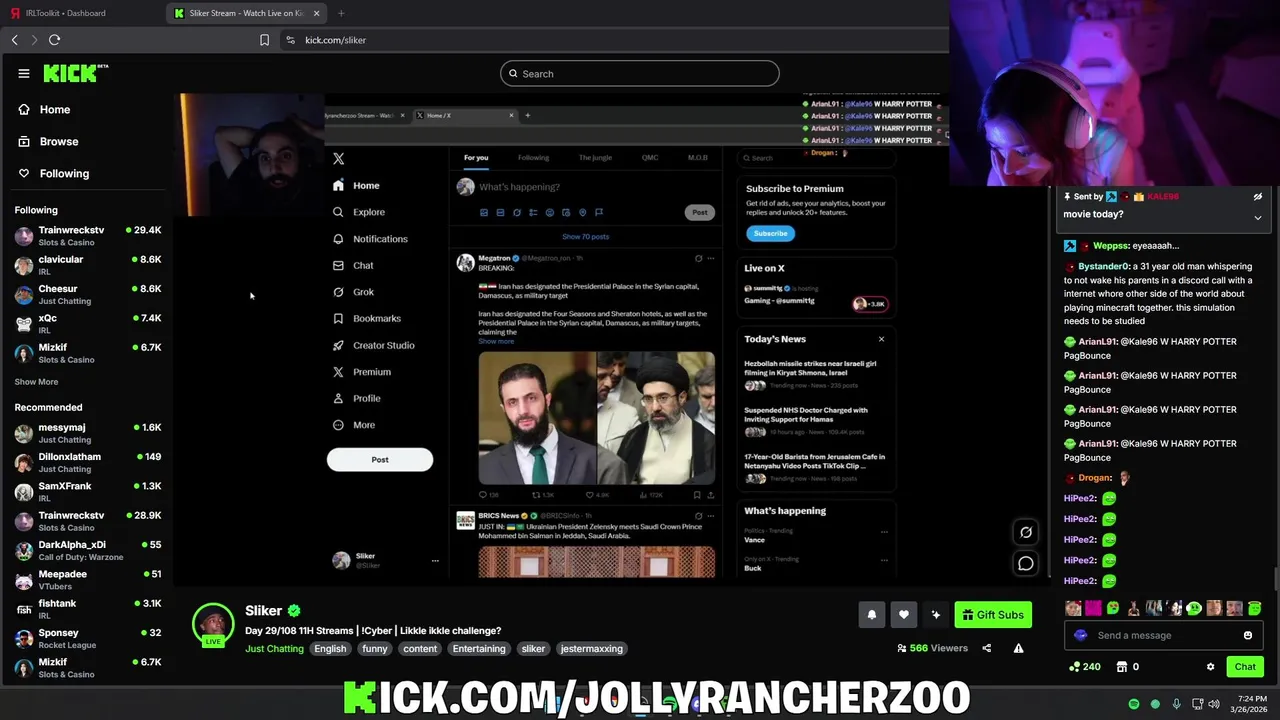
Task: Go back with the browser back arrow
Action: point(15,40)
